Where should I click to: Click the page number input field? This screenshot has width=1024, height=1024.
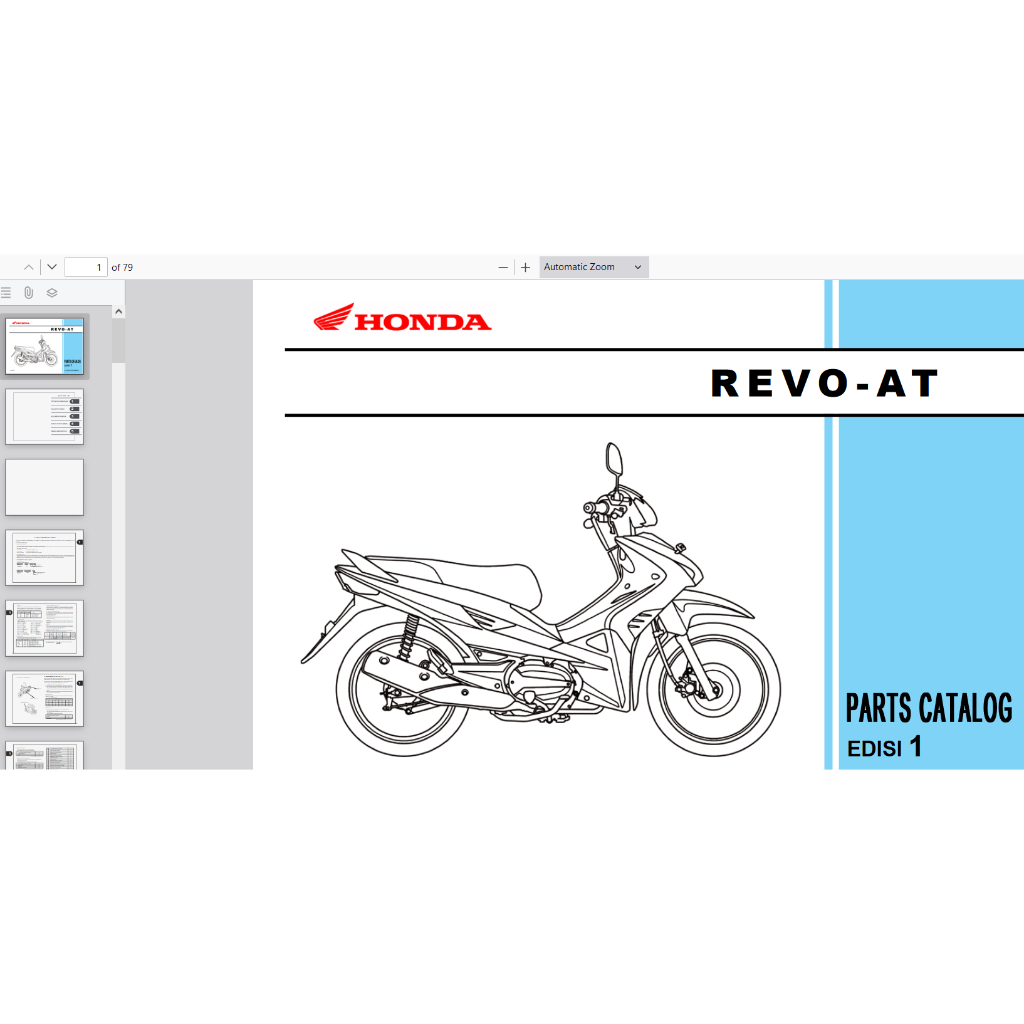(x=86, y=267)
